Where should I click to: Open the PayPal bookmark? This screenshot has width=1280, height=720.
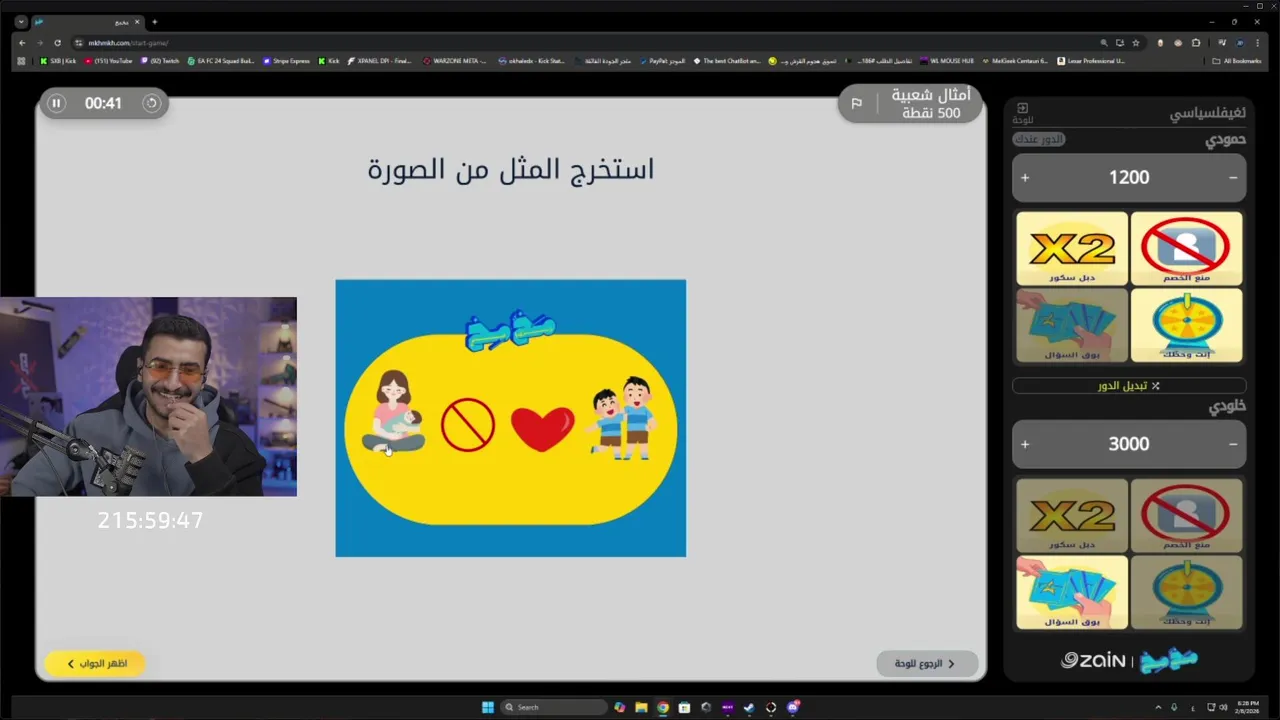tap(663, 61)
